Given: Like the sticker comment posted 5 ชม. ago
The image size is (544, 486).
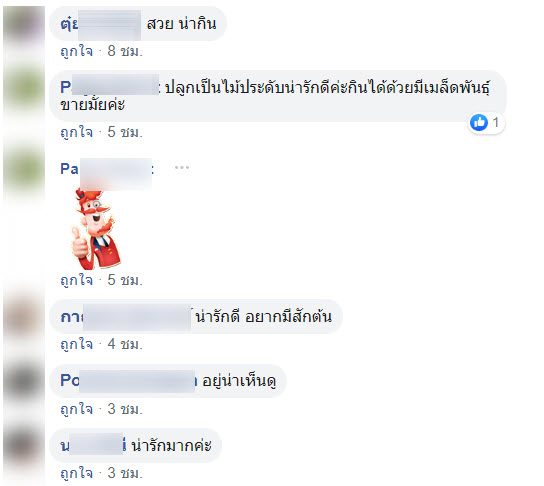Looking at the screenshot, I should [76, 280].
